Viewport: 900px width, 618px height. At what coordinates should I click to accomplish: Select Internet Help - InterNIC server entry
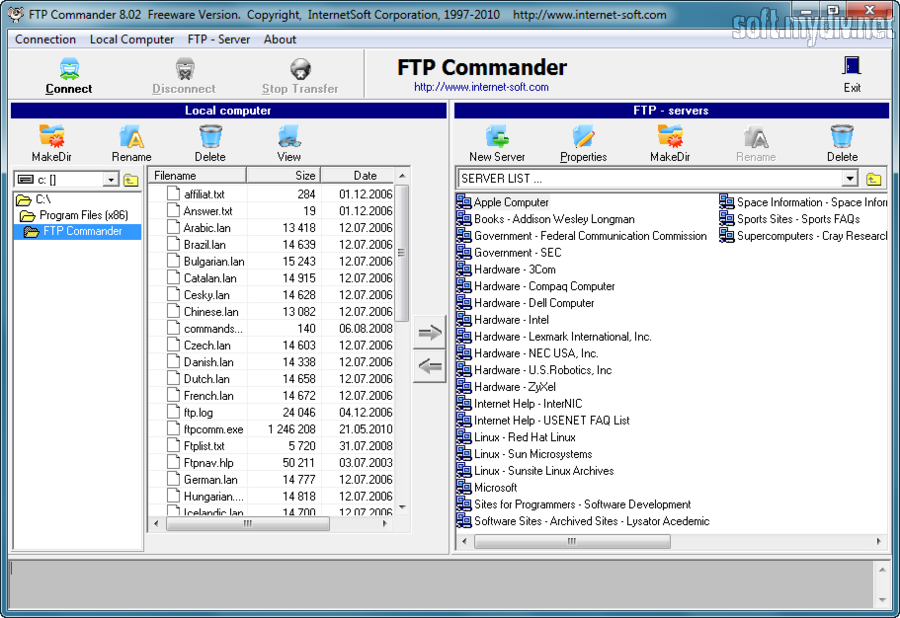[528, 403]
